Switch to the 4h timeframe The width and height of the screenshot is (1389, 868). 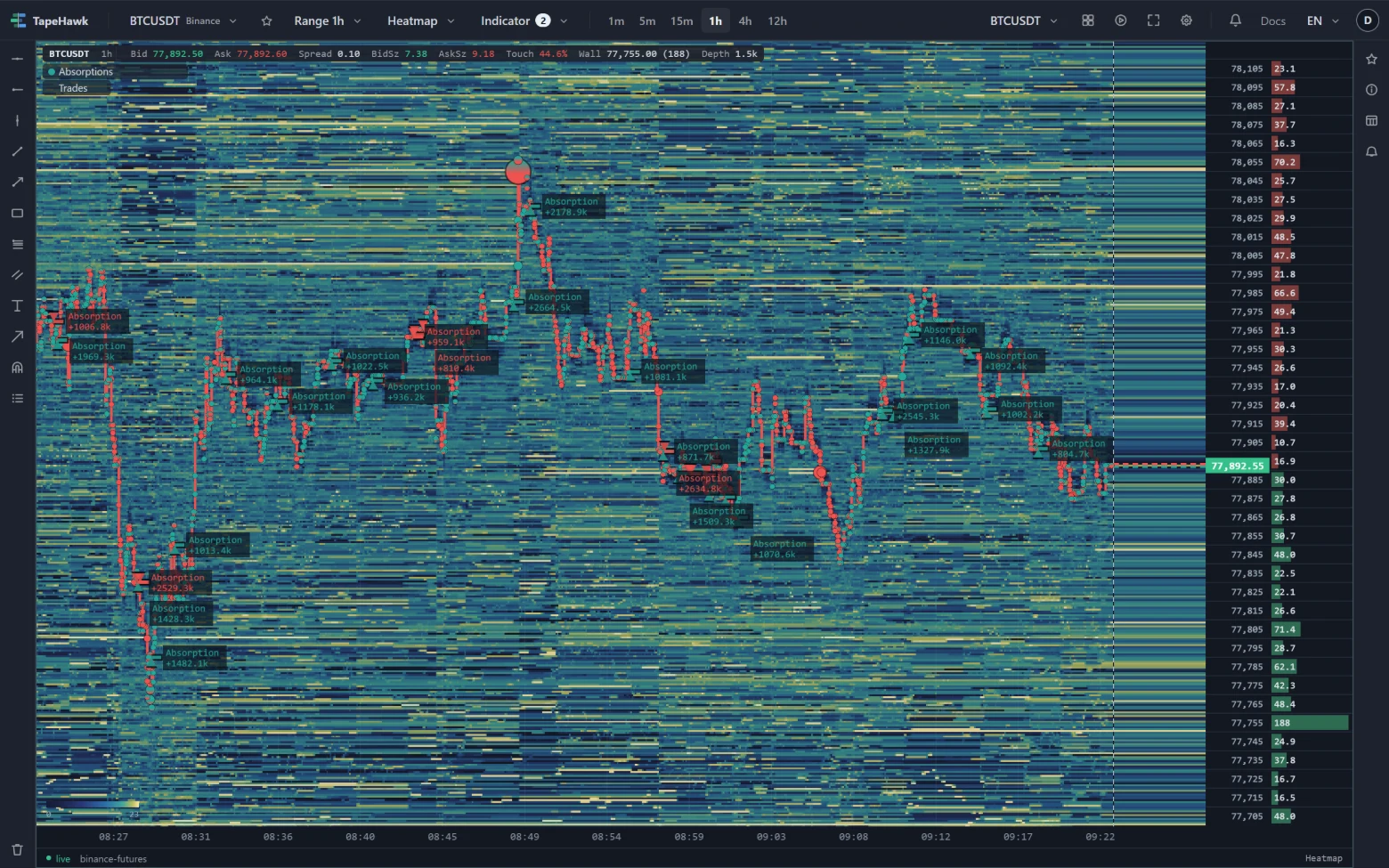click(x=745, y=20)
